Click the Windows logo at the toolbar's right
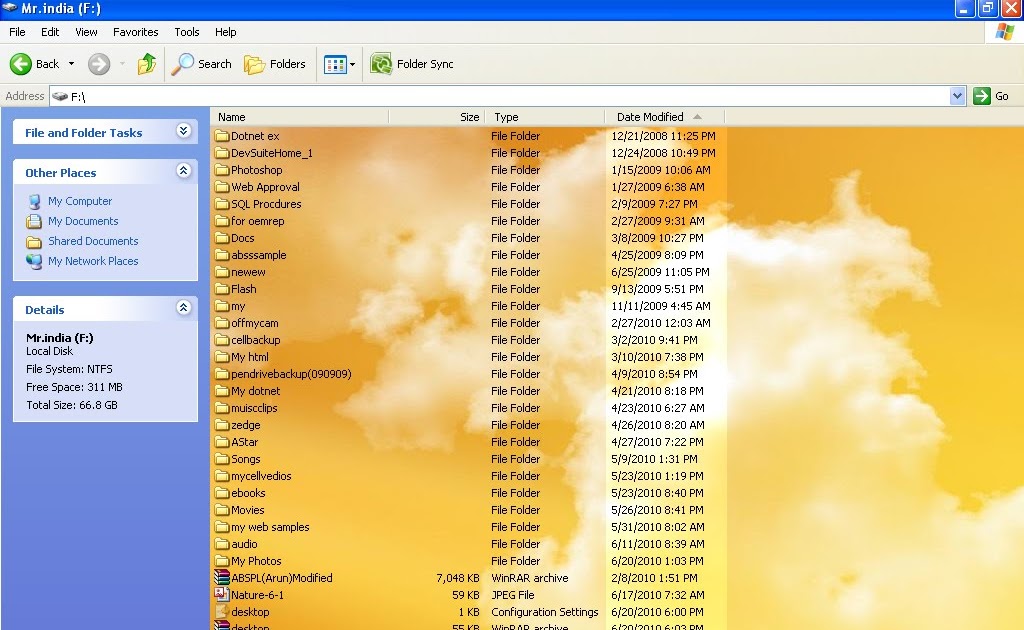Image resolution: width=1024 pixels, height=630 pixels. [1003, 31]
